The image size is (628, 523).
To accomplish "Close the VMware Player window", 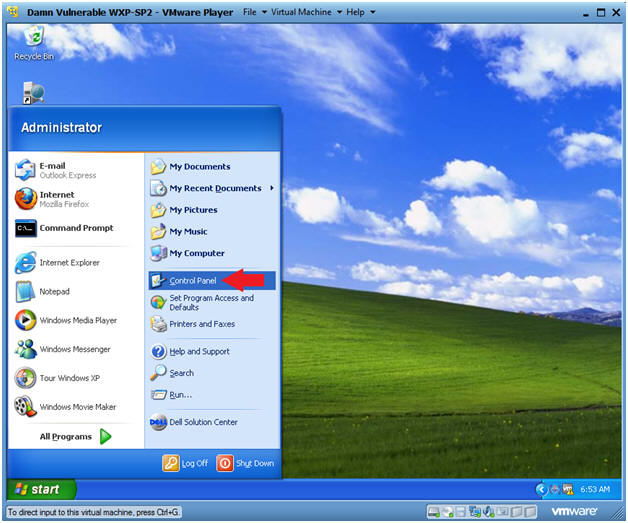I will click(616, 12).
